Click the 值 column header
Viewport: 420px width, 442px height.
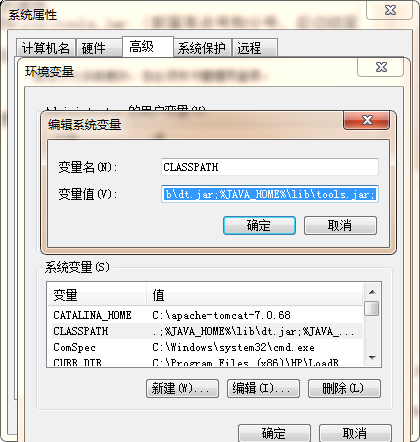254,295
